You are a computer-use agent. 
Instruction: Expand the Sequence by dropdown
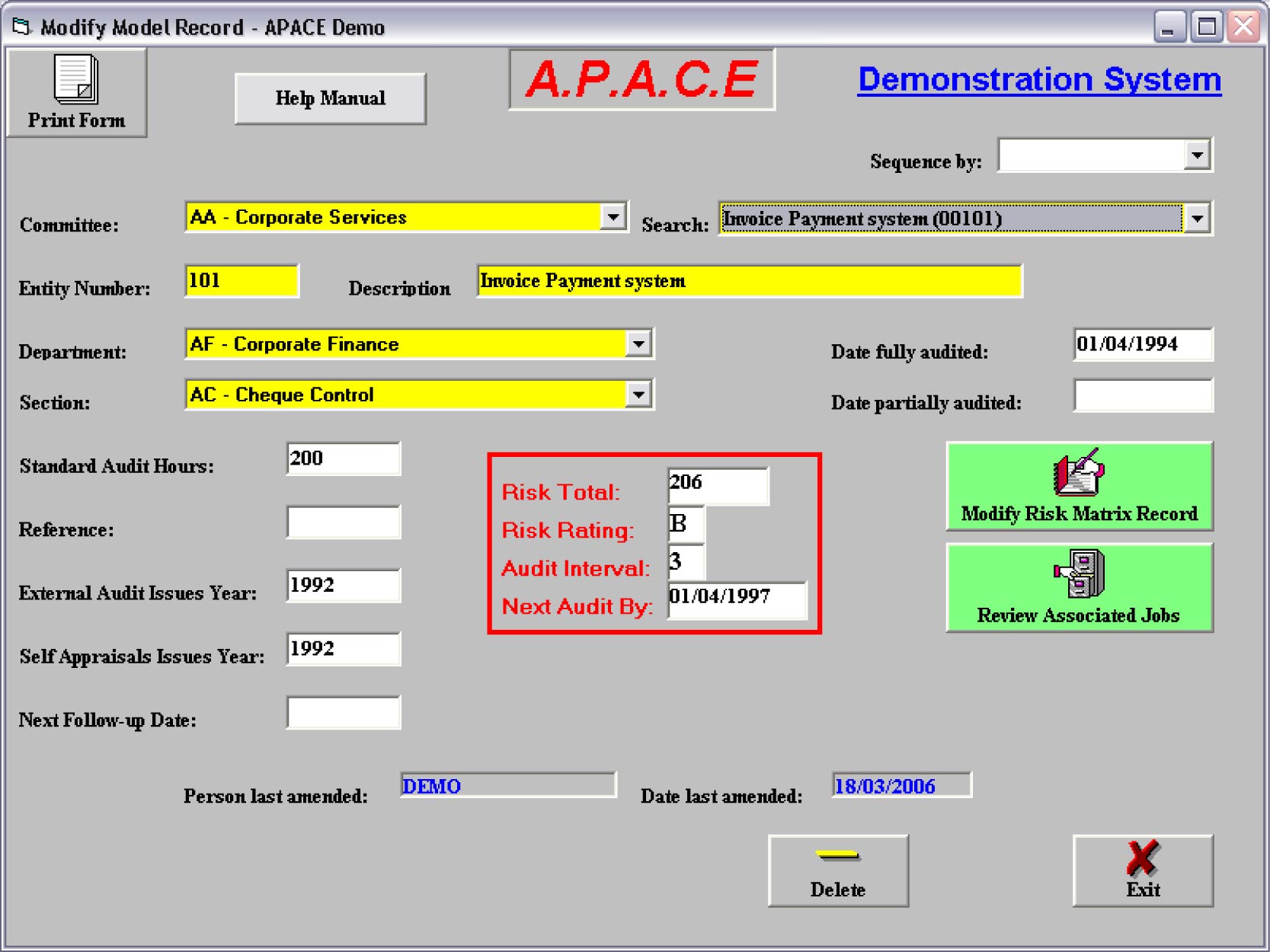click(x=1197, y=155)
